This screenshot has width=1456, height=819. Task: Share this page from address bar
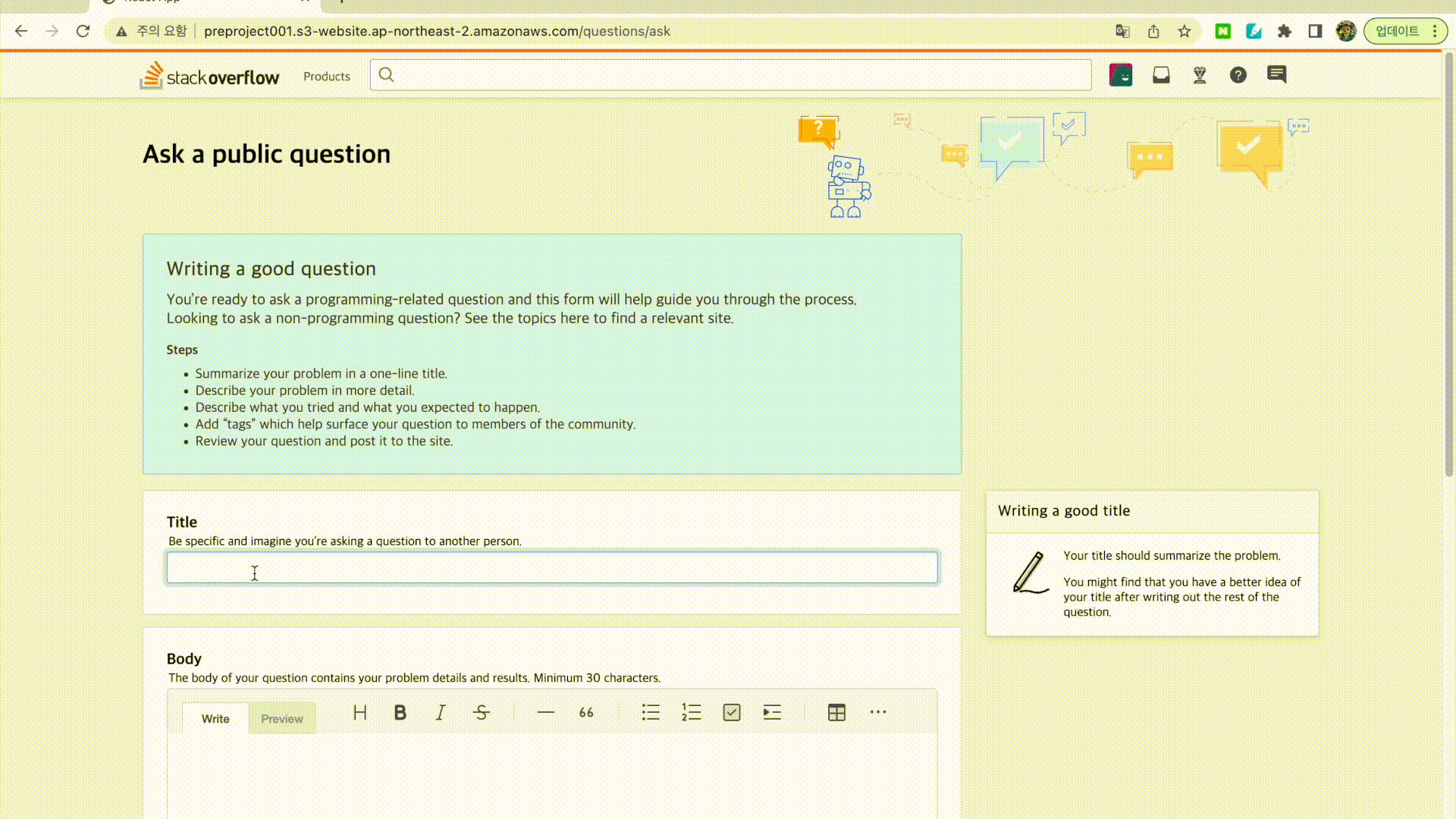coord(1153,31)
